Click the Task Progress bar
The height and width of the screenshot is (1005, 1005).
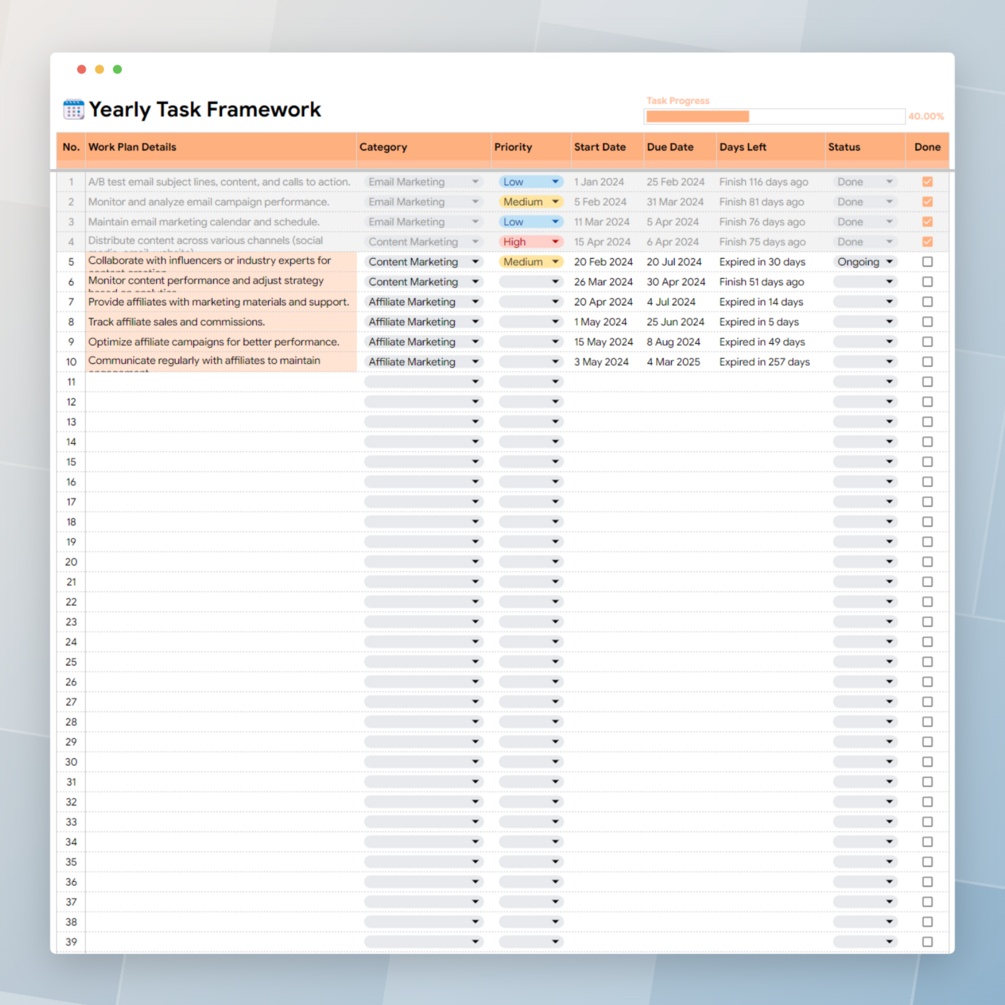coord(774,116)
